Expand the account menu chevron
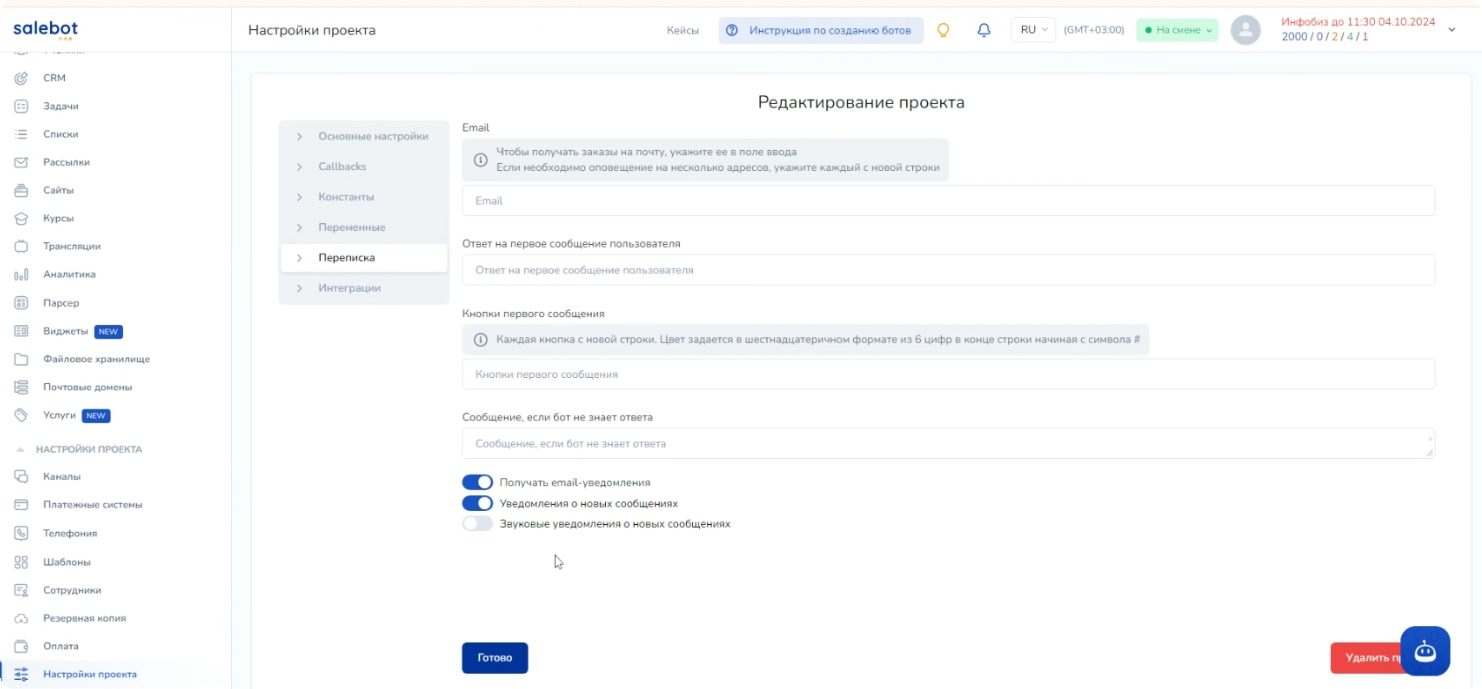The width and height of the screenshot is (1482, 689). coord(1452,30)
